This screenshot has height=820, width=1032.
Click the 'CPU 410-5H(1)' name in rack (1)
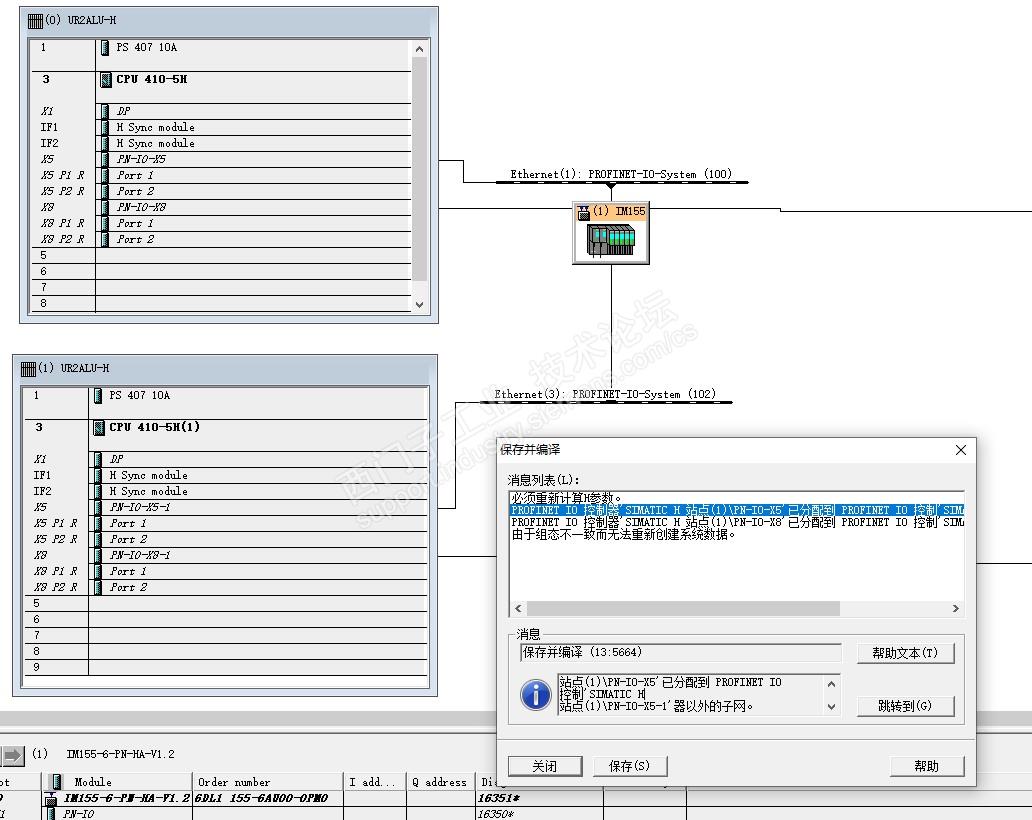(x=155, y=427)
